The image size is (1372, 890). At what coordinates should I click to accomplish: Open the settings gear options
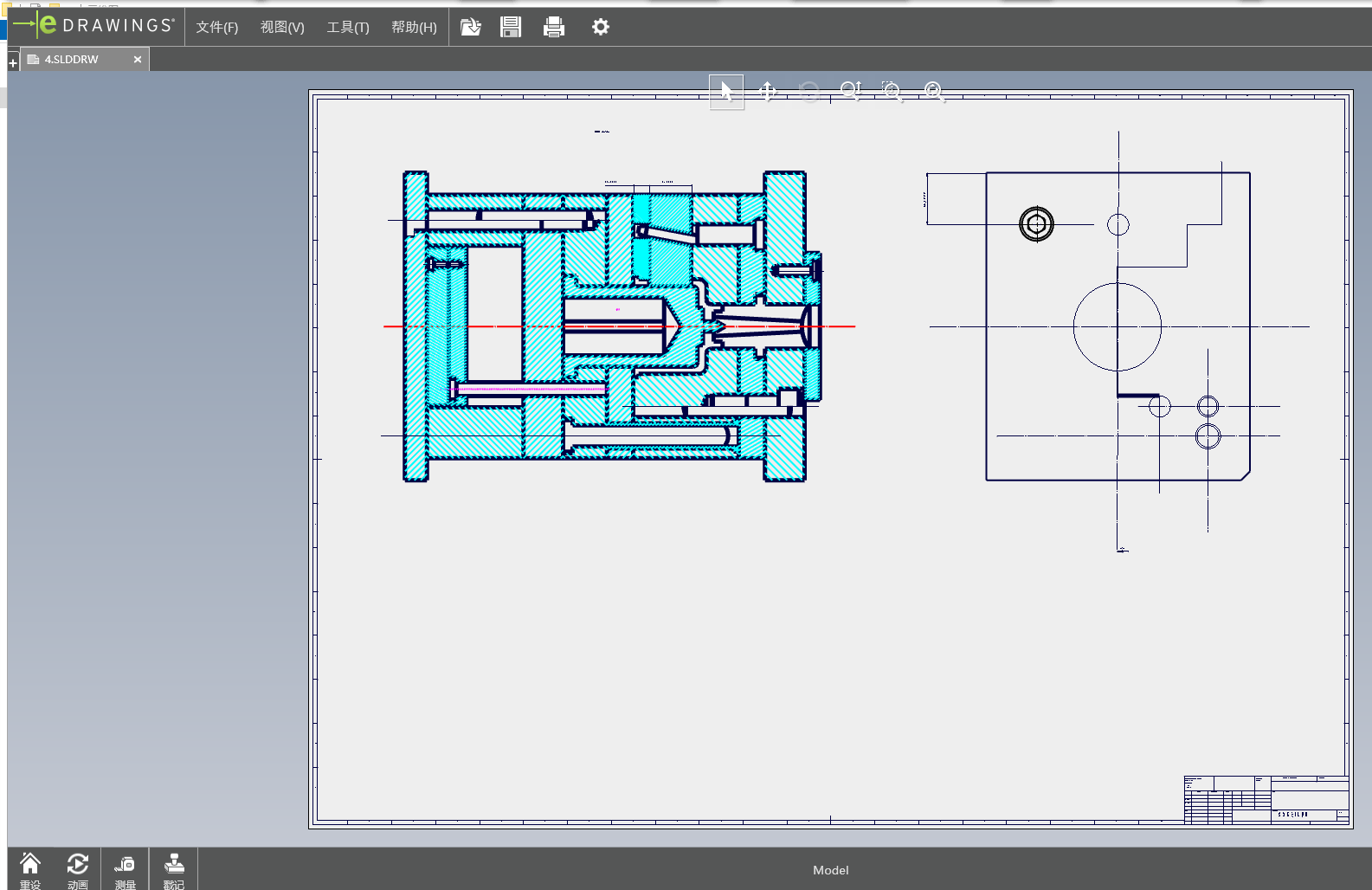pyautogui.click(x=600, y=28)
